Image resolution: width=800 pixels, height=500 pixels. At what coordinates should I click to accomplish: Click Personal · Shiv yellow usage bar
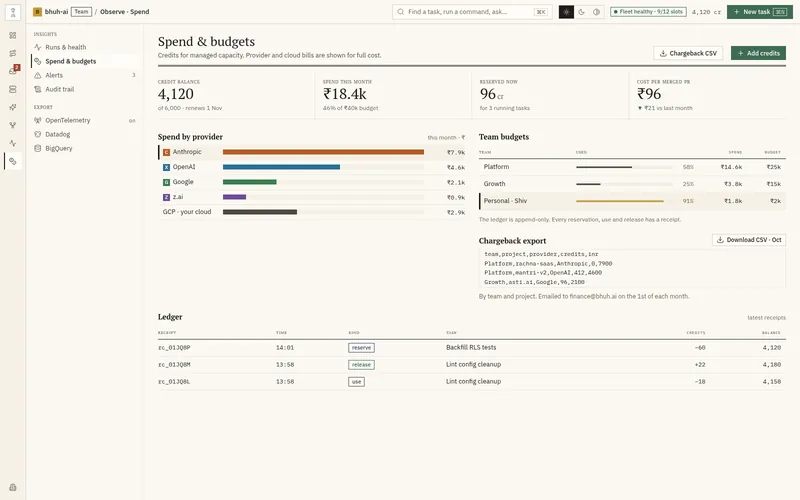click(x=620, y=201)
